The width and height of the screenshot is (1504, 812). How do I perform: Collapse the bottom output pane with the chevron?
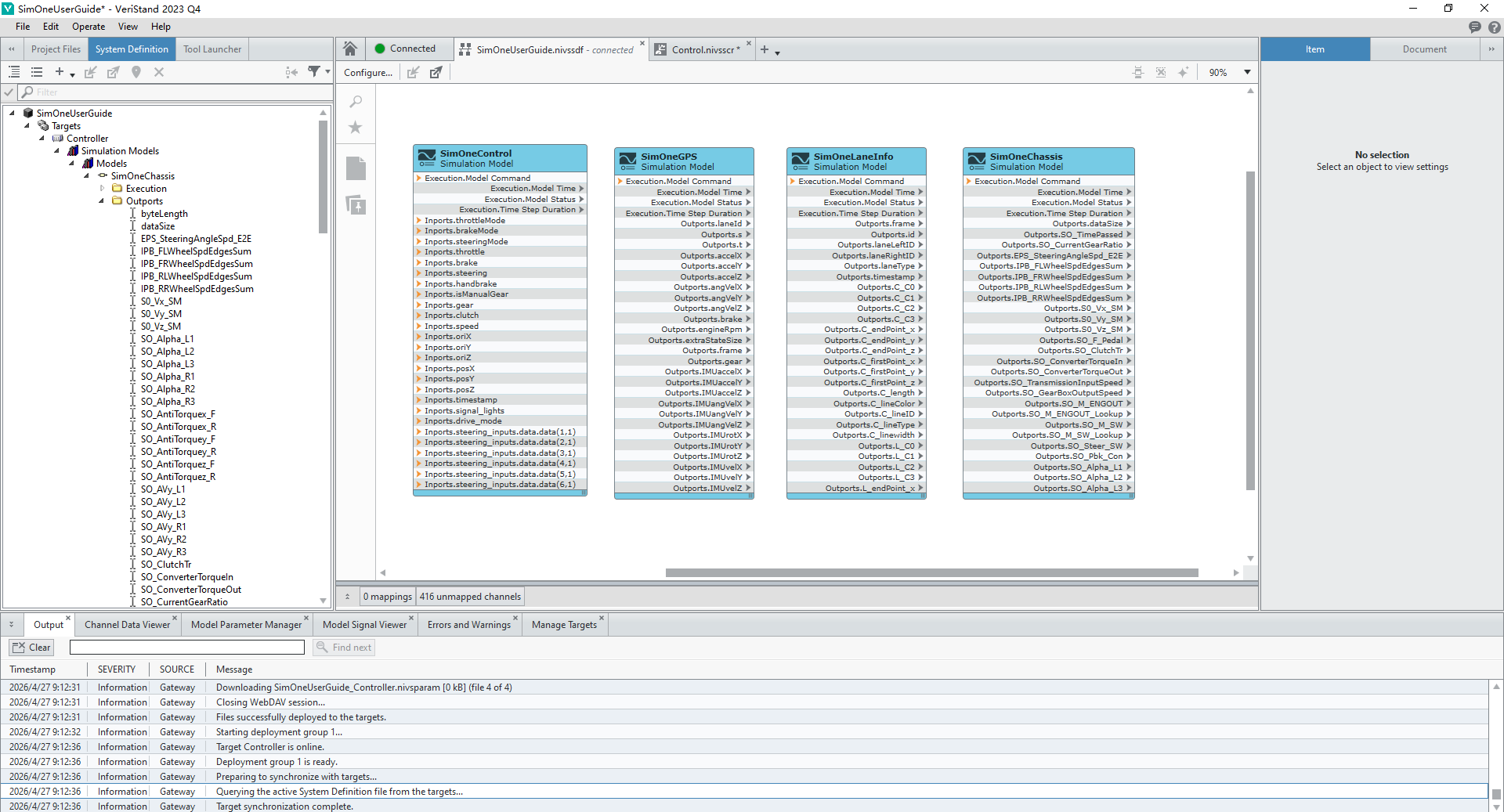pyautogui.click(x=11, y=625)
